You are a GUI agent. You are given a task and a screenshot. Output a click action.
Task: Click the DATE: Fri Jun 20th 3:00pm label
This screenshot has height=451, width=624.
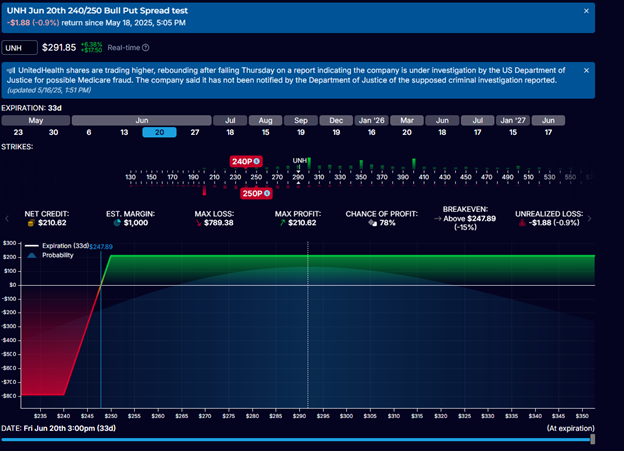58,428
